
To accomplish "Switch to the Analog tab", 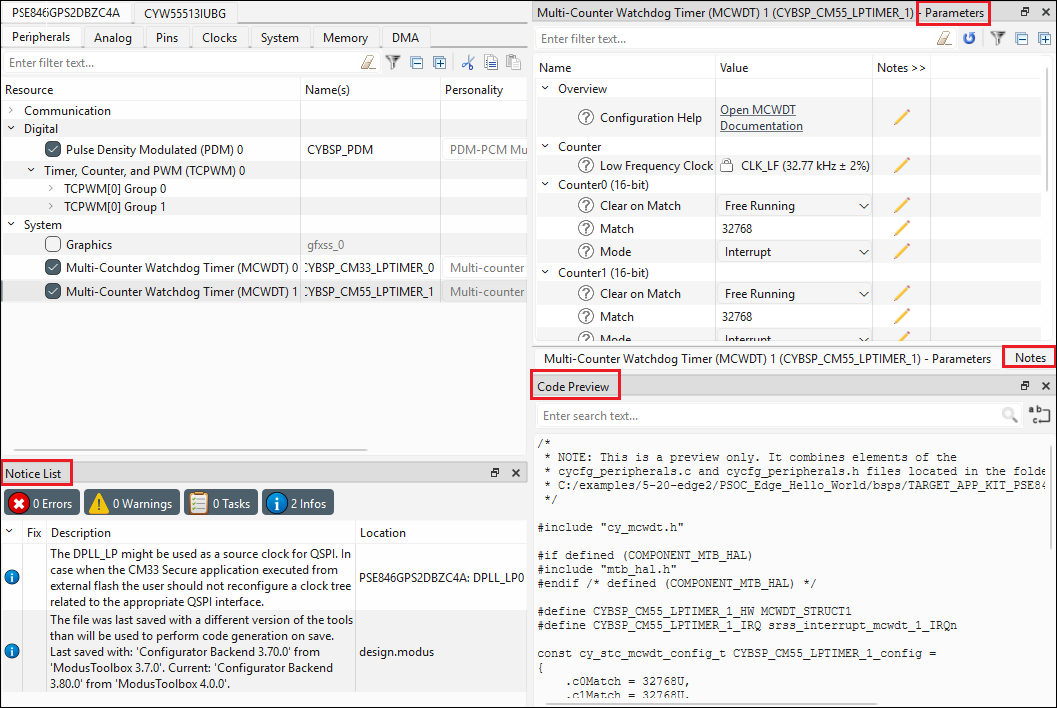I will (113, 38).
